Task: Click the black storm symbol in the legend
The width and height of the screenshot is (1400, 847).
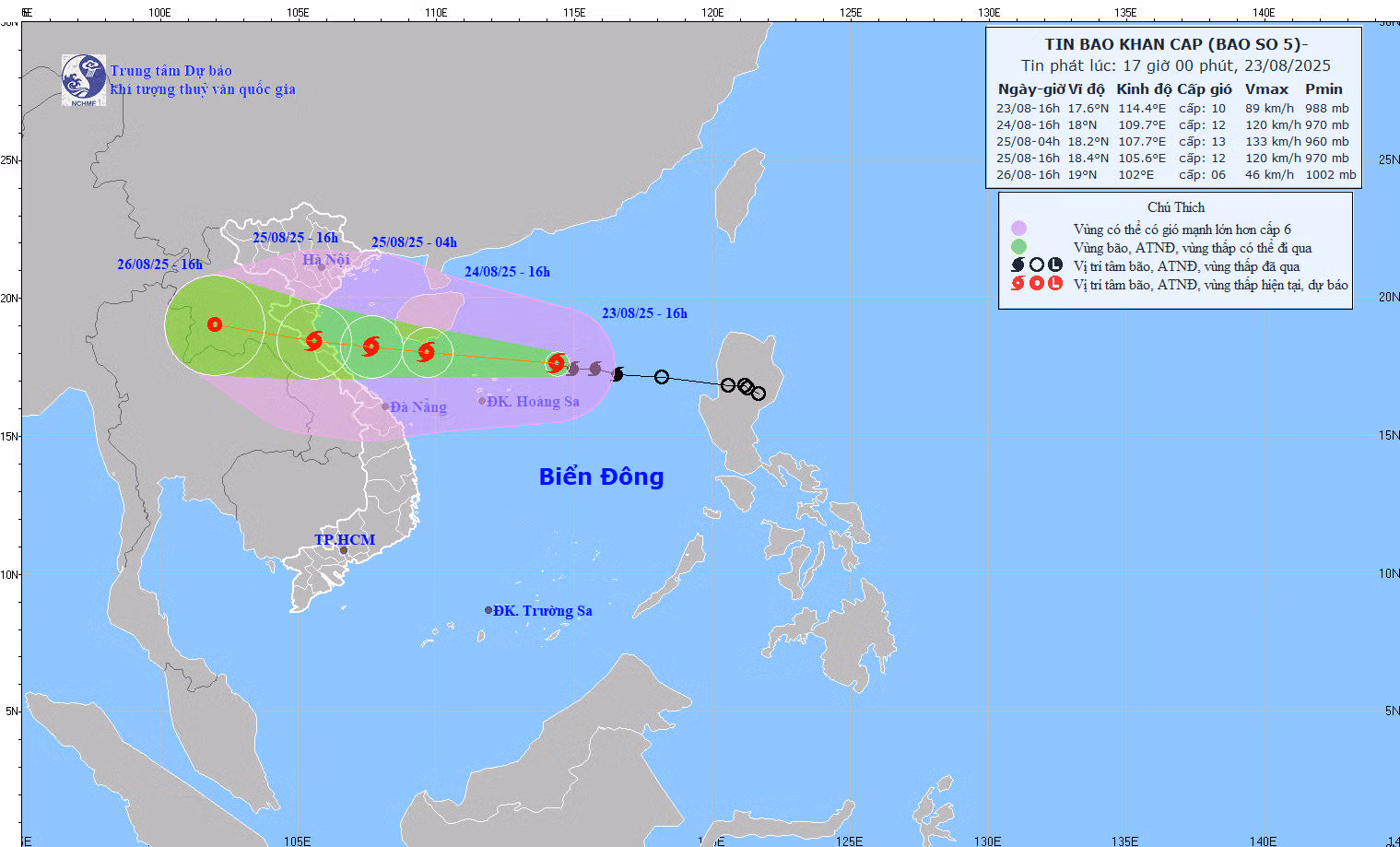Action: pos(1018,265)
